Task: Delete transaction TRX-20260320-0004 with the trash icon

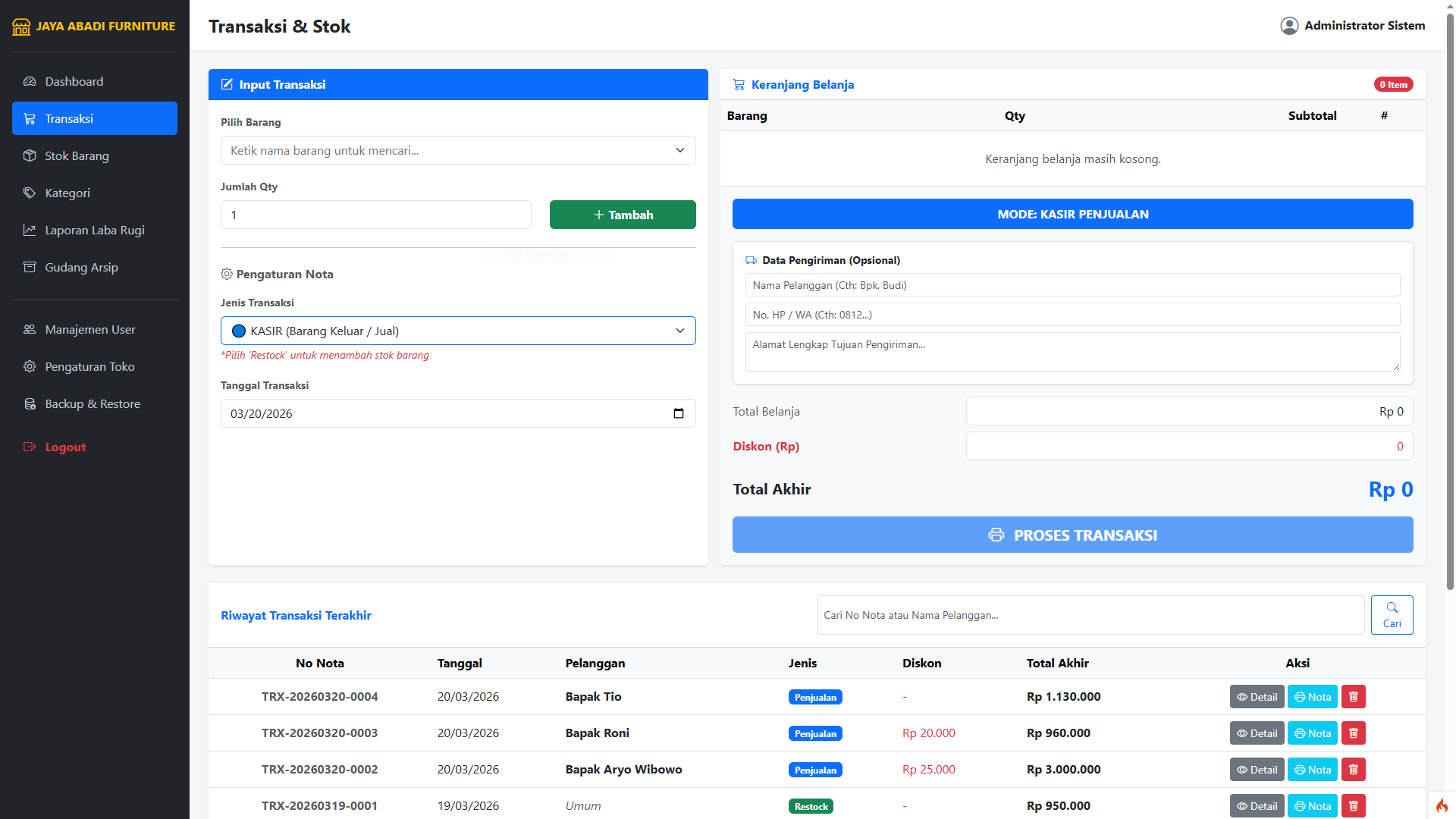Action: click(1353, 697)
